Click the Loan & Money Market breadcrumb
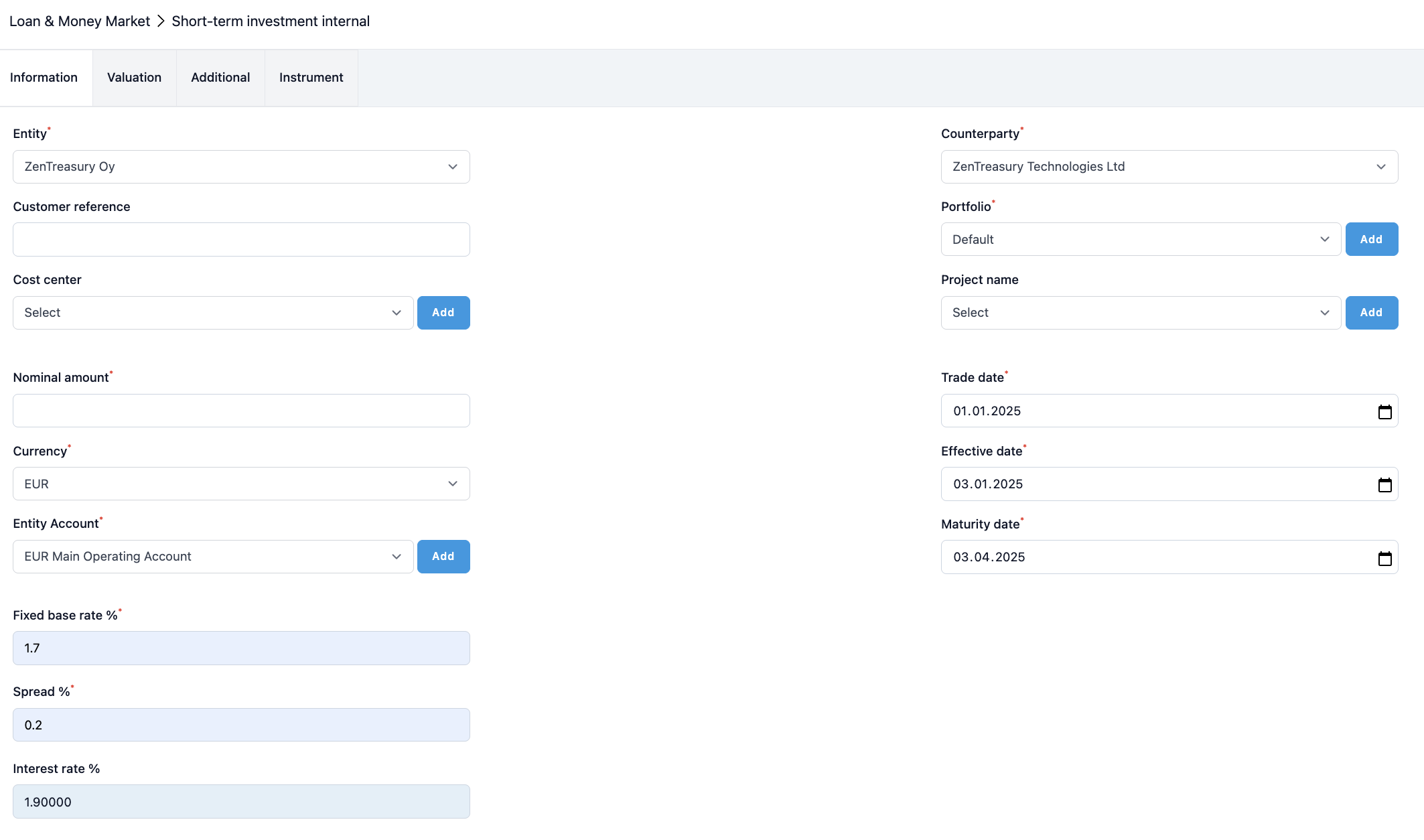Image resolution: width=1424 pixels, height=840 pixels. (80, 21)
